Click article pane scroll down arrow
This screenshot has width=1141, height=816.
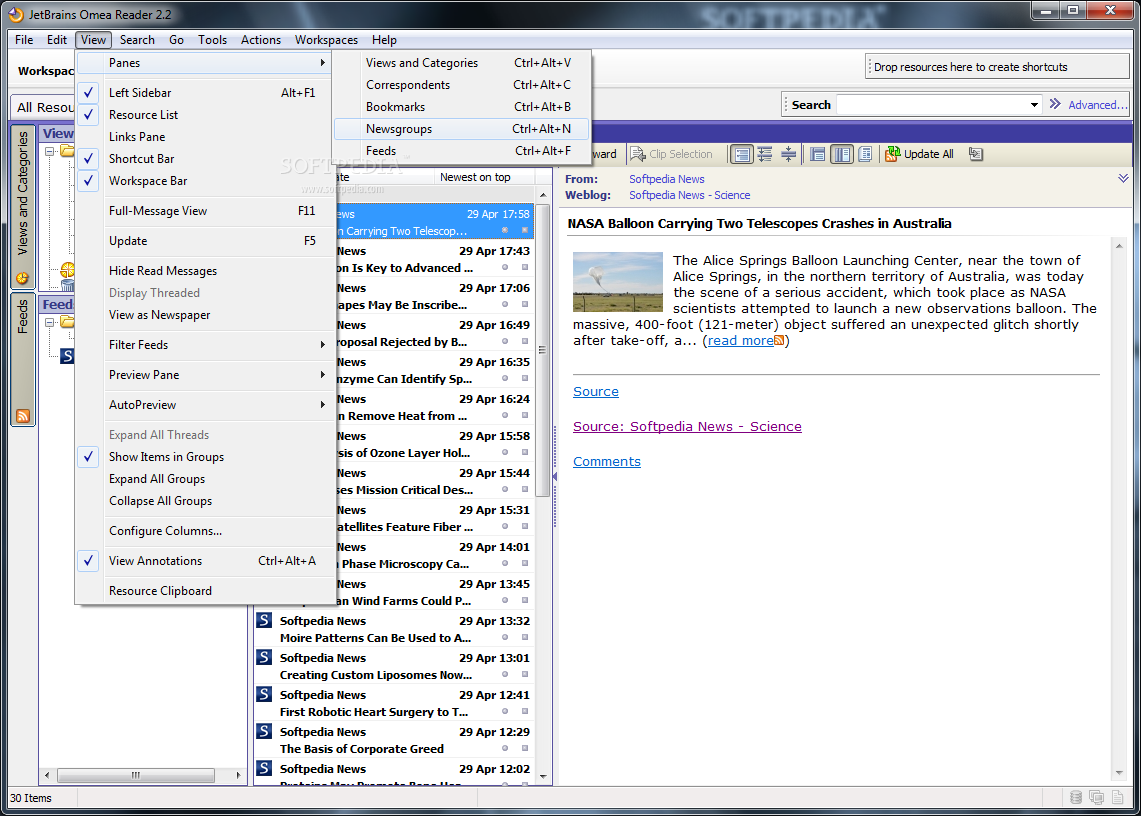1119,774
